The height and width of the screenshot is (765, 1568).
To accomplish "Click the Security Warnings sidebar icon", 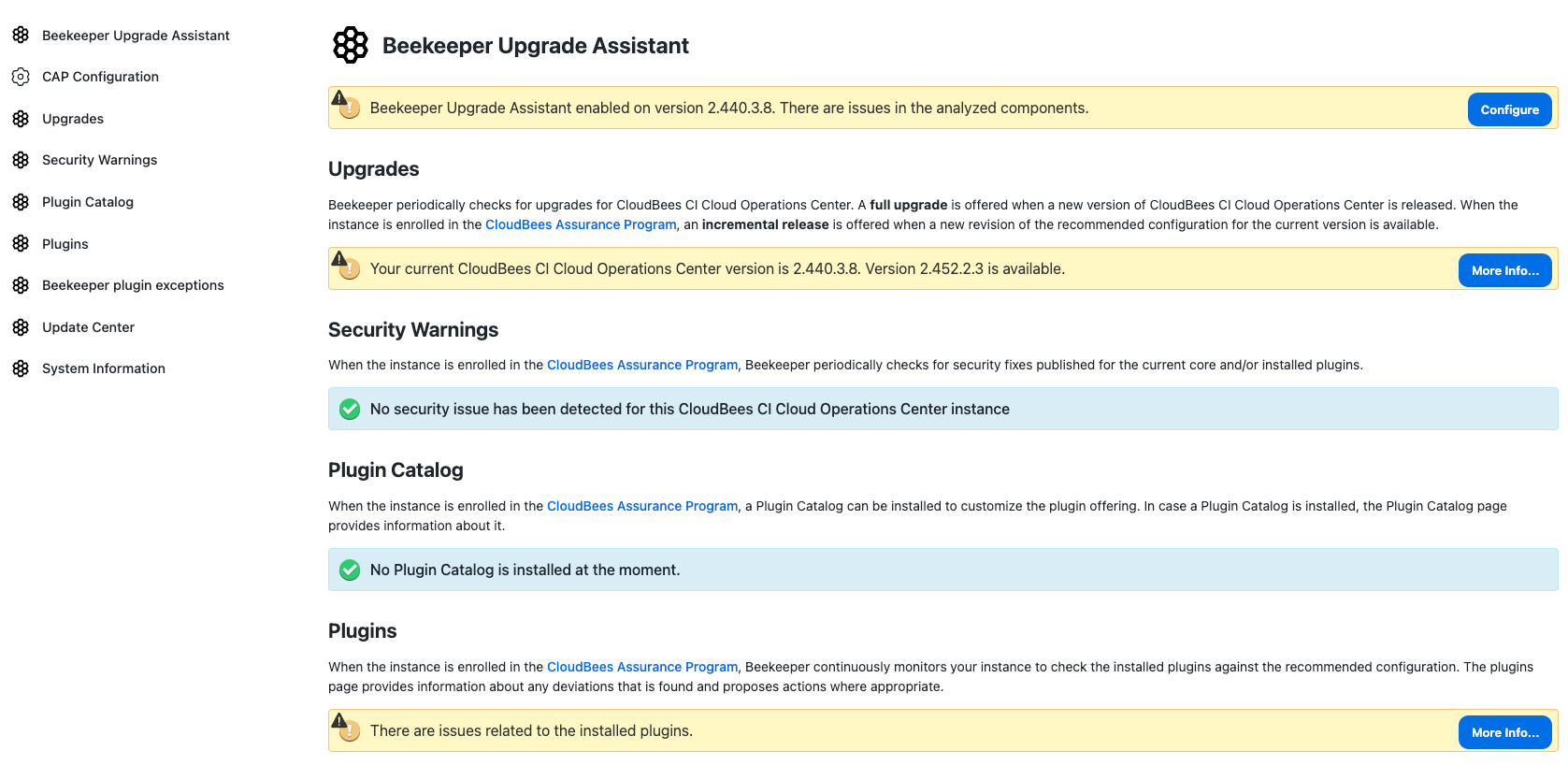I will tap(21, 160).
